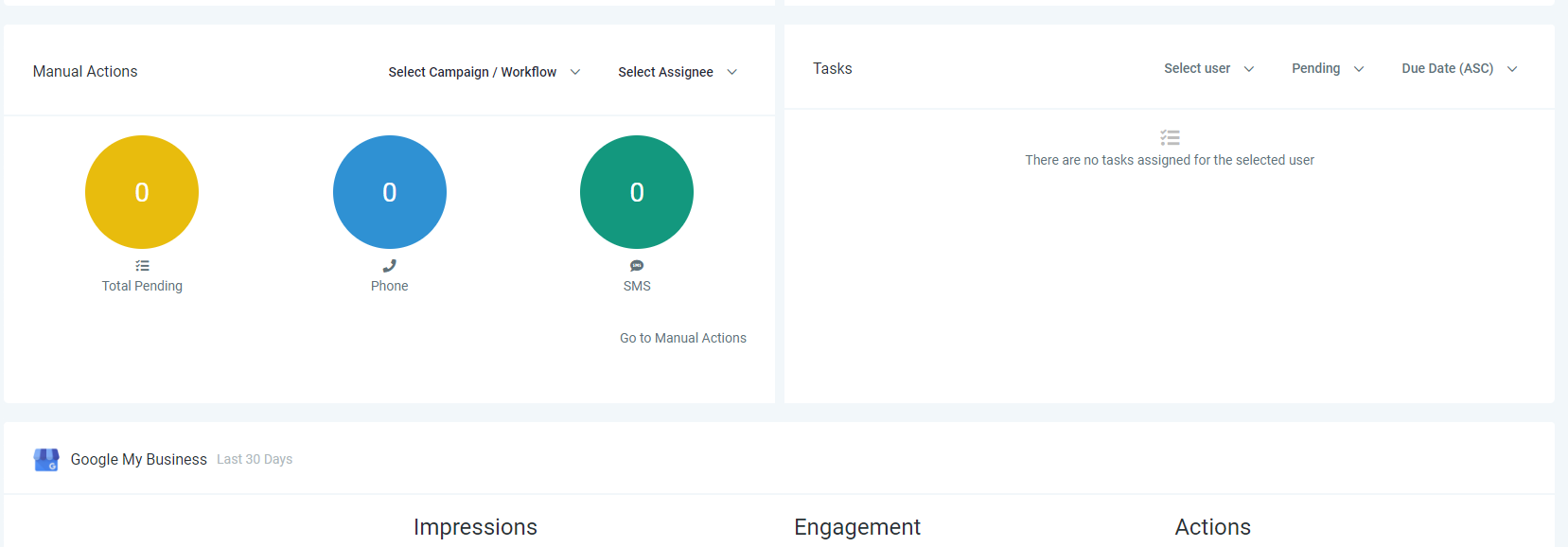Open the Pending status filter dropdown
This screenshot has width=1568, height=547.
pyautogui.click(x=1328, y=68)
